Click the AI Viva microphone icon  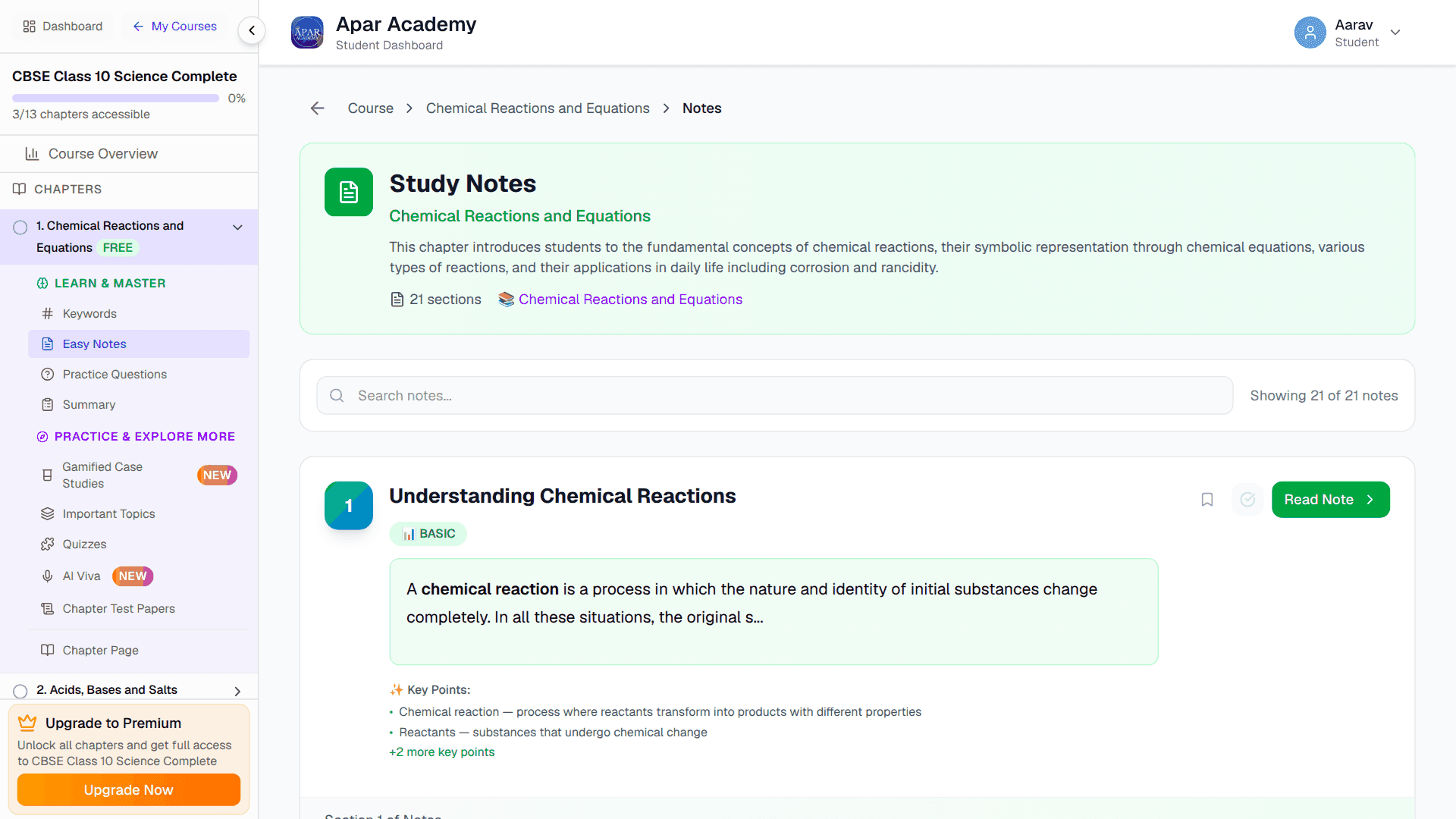pyautogui.click(x=47, y=576)
